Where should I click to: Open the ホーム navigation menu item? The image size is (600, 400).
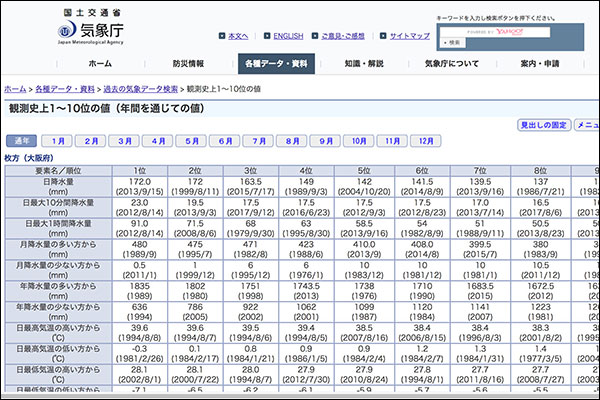(100, 64)
